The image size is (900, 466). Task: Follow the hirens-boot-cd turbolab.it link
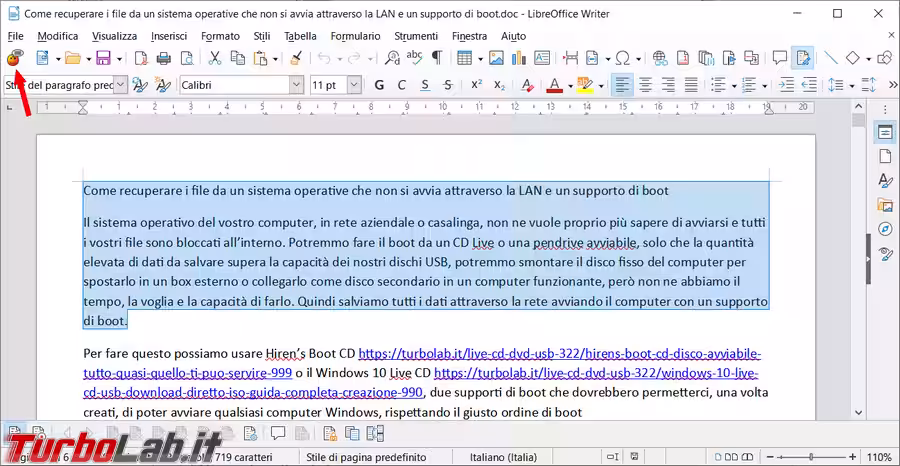coord(559,354)
